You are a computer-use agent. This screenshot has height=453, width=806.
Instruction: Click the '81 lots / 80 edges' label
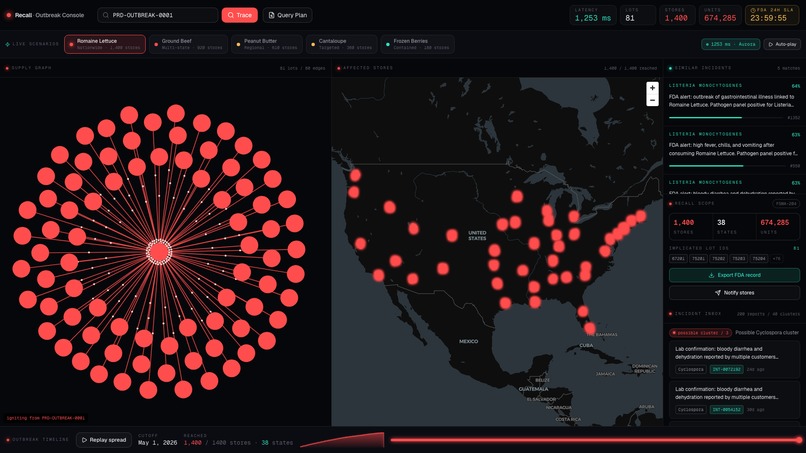pos(302,68)
